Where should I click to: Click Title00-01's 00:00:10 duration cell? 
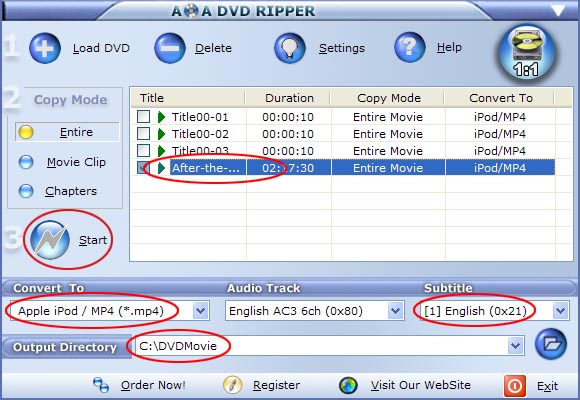(288, 117)
